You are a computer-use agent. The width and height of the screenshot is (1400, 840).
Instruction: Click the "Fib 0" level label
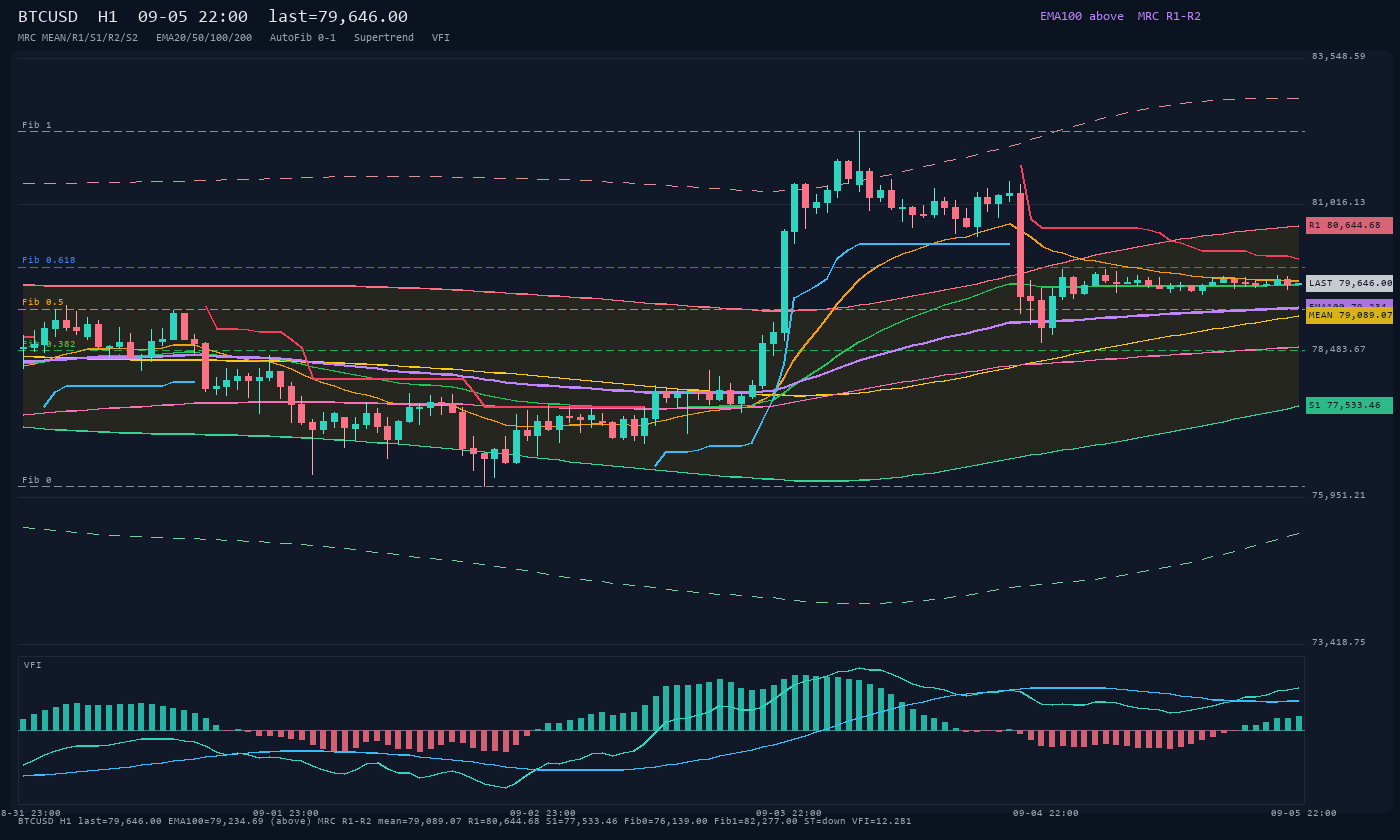[37, 480]
